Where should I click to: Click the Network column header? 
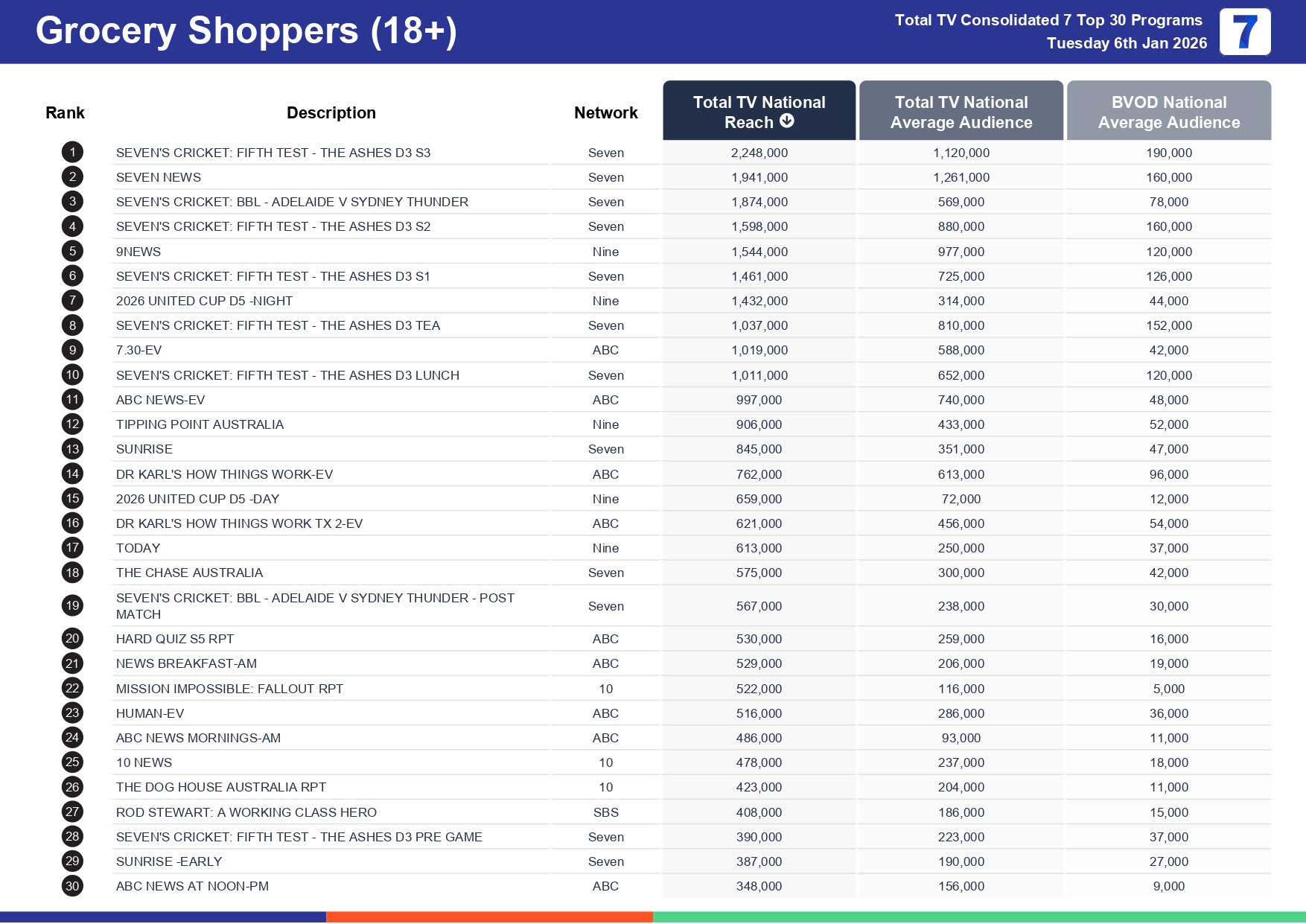point(605,112)
